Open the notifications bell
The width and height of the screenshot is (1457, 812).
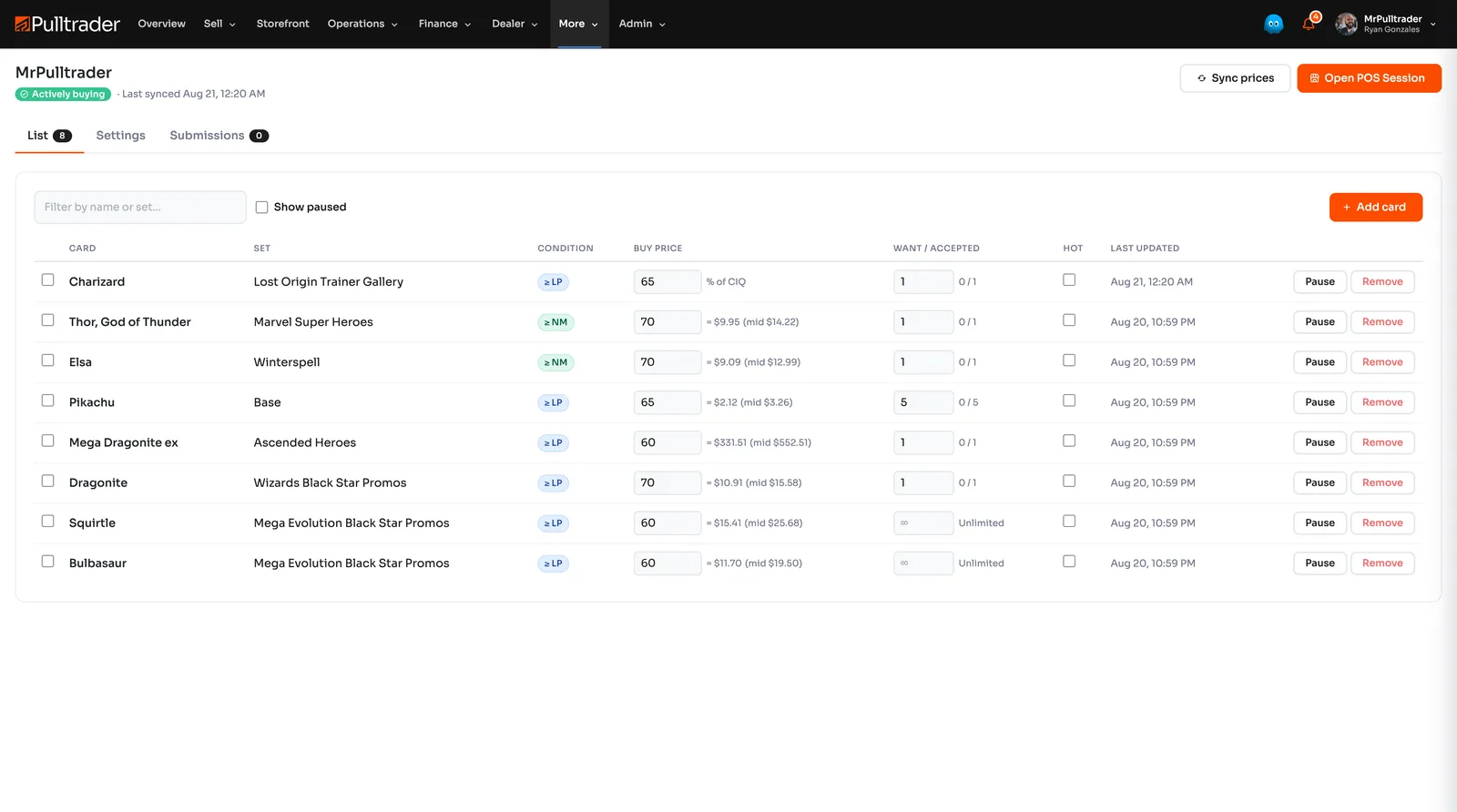[x=1309, y=24]
